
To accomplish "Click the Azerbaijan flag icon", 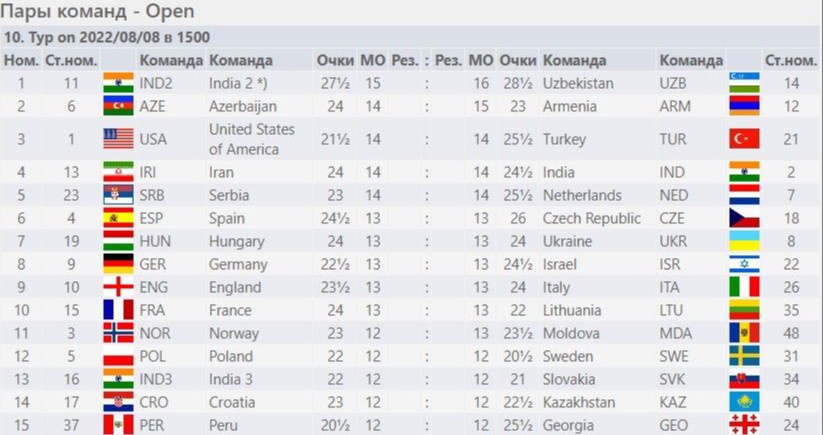I will [118, 105].
